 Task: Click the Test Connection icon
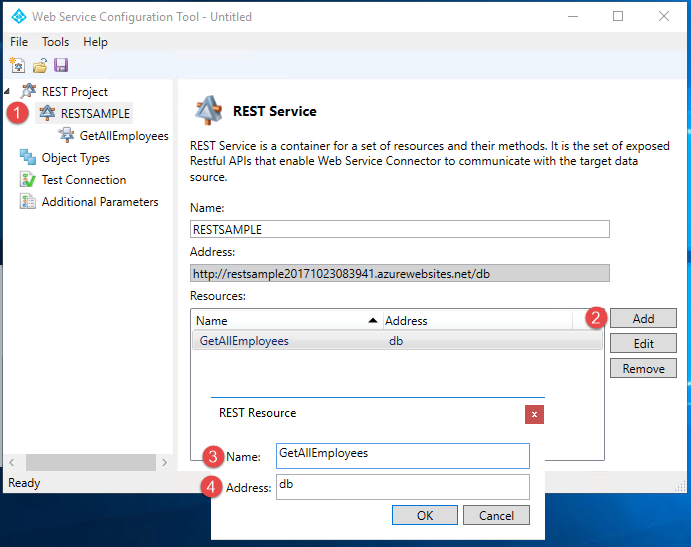point(28,179)
